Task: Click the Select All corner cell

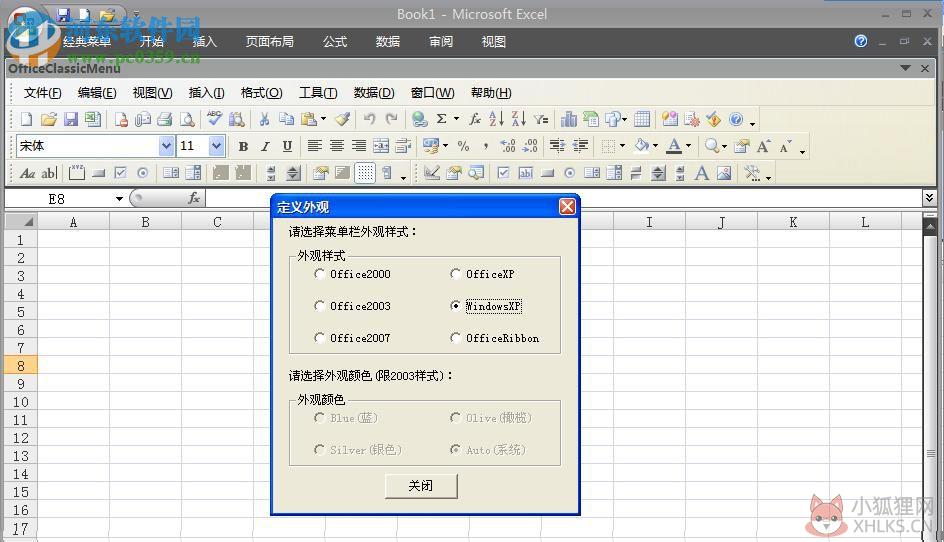Action: coord(21,222)
